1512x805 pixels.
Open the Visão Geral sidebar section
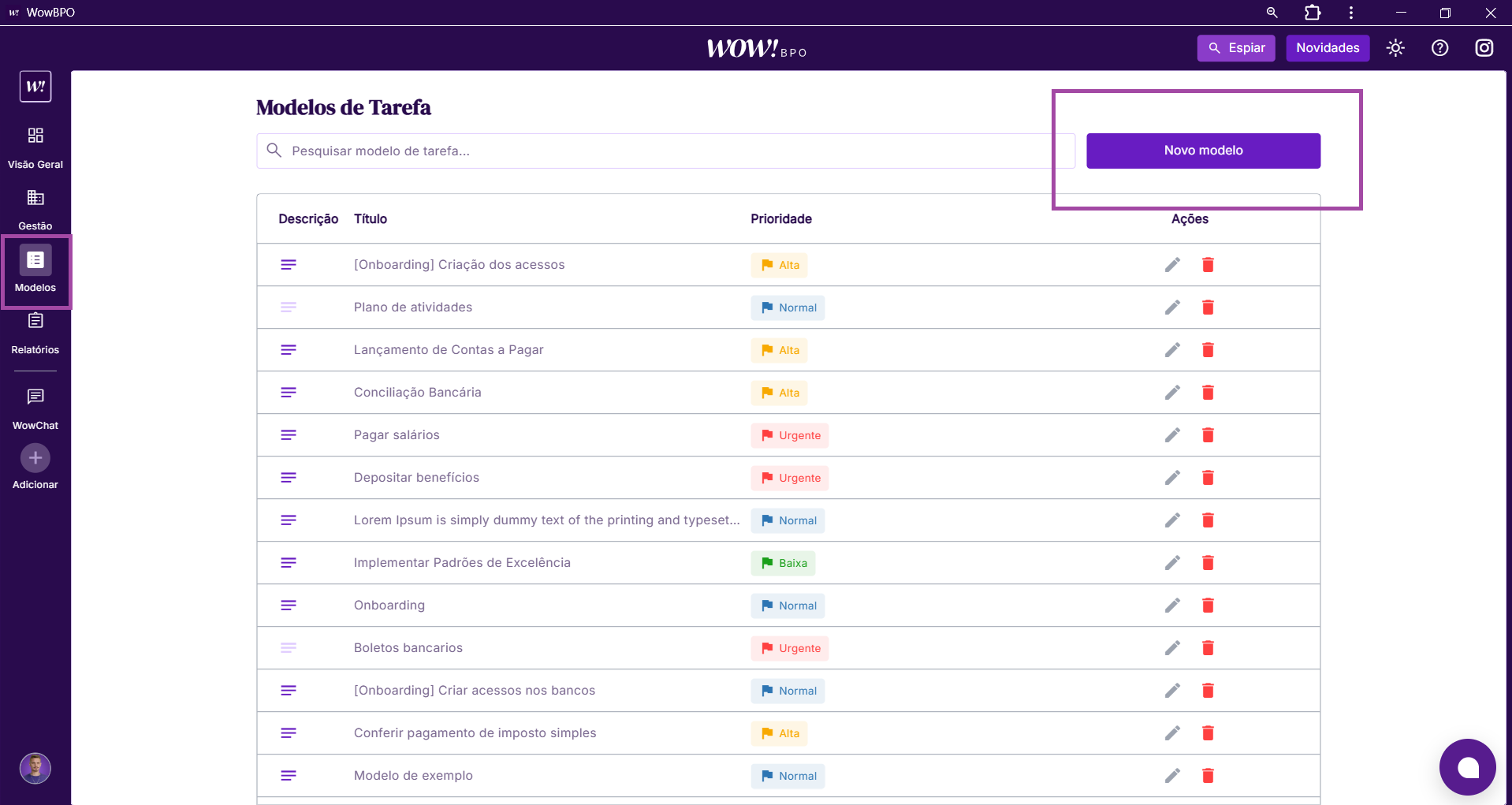[x=35, y=147]
